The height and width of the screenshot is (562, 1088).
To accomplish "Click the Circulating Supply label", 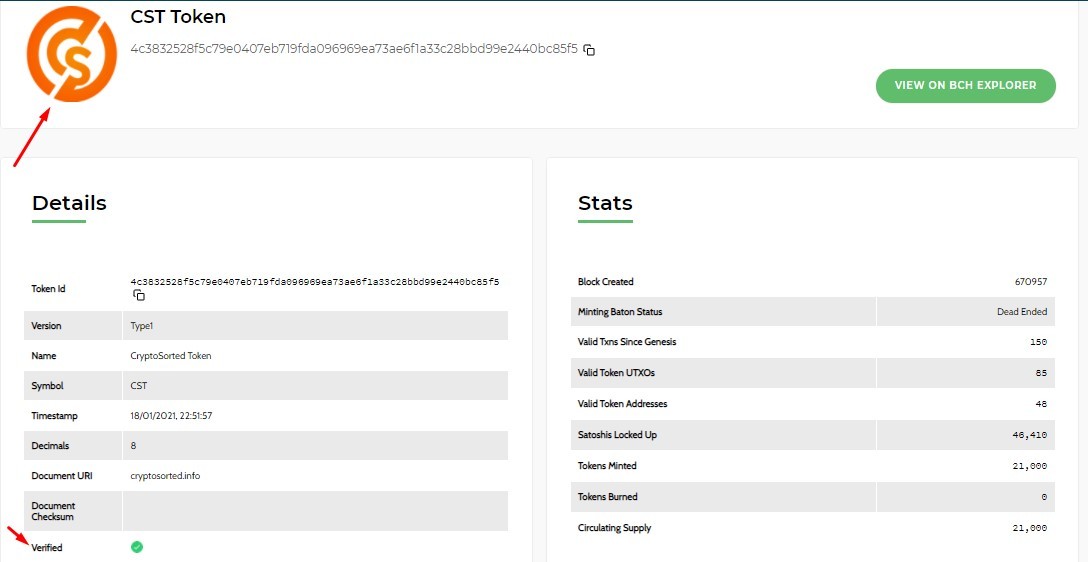I will pos(615,527).
